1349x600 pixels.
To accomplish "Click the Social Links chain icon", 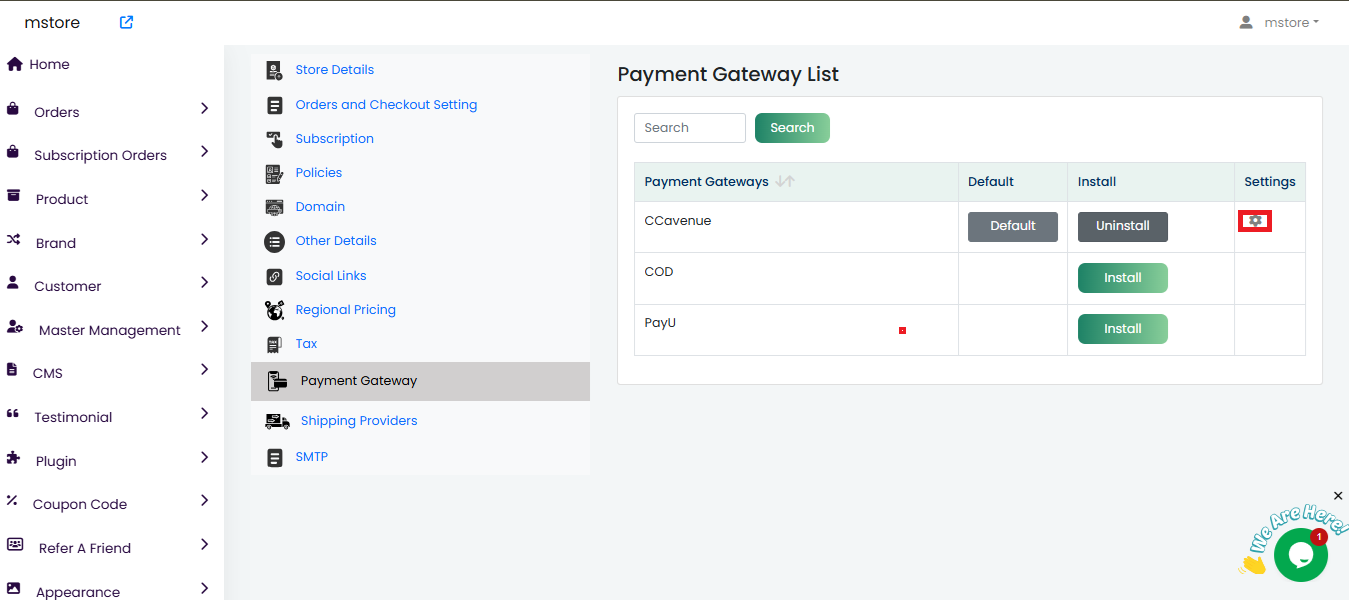I will 274,276.
